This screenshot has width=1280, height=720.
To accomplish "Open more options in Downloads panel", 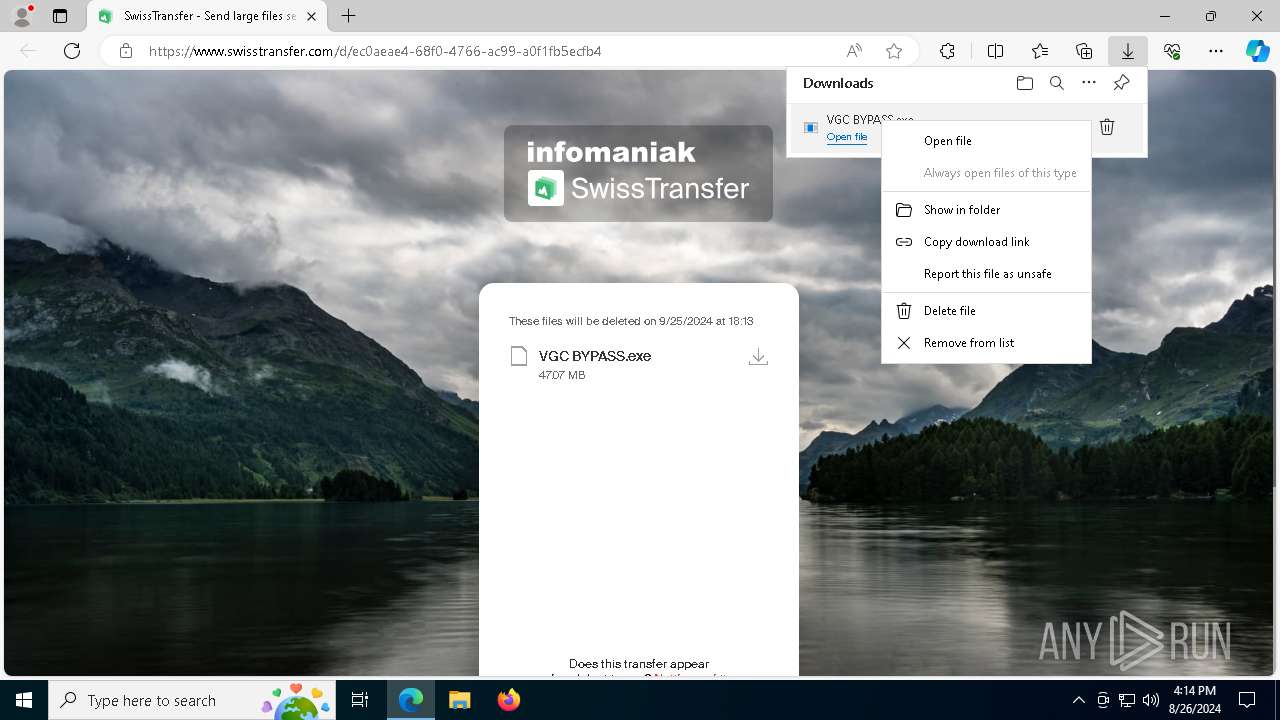I will 1089,83.
